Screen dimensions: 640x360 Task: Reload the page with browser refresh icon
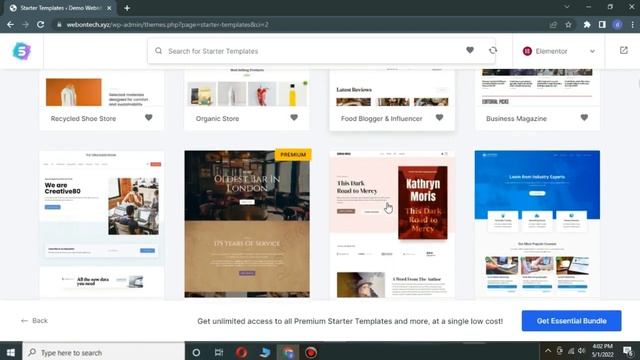coord(40,24)
